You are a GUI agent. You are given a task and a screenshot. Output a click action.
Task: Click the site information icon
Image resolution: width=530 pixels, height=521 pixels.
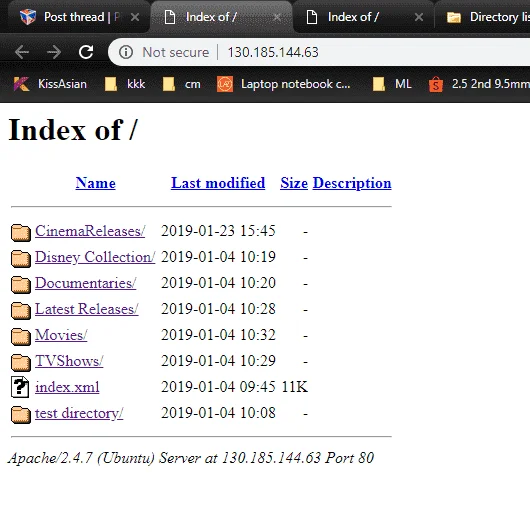126,52
